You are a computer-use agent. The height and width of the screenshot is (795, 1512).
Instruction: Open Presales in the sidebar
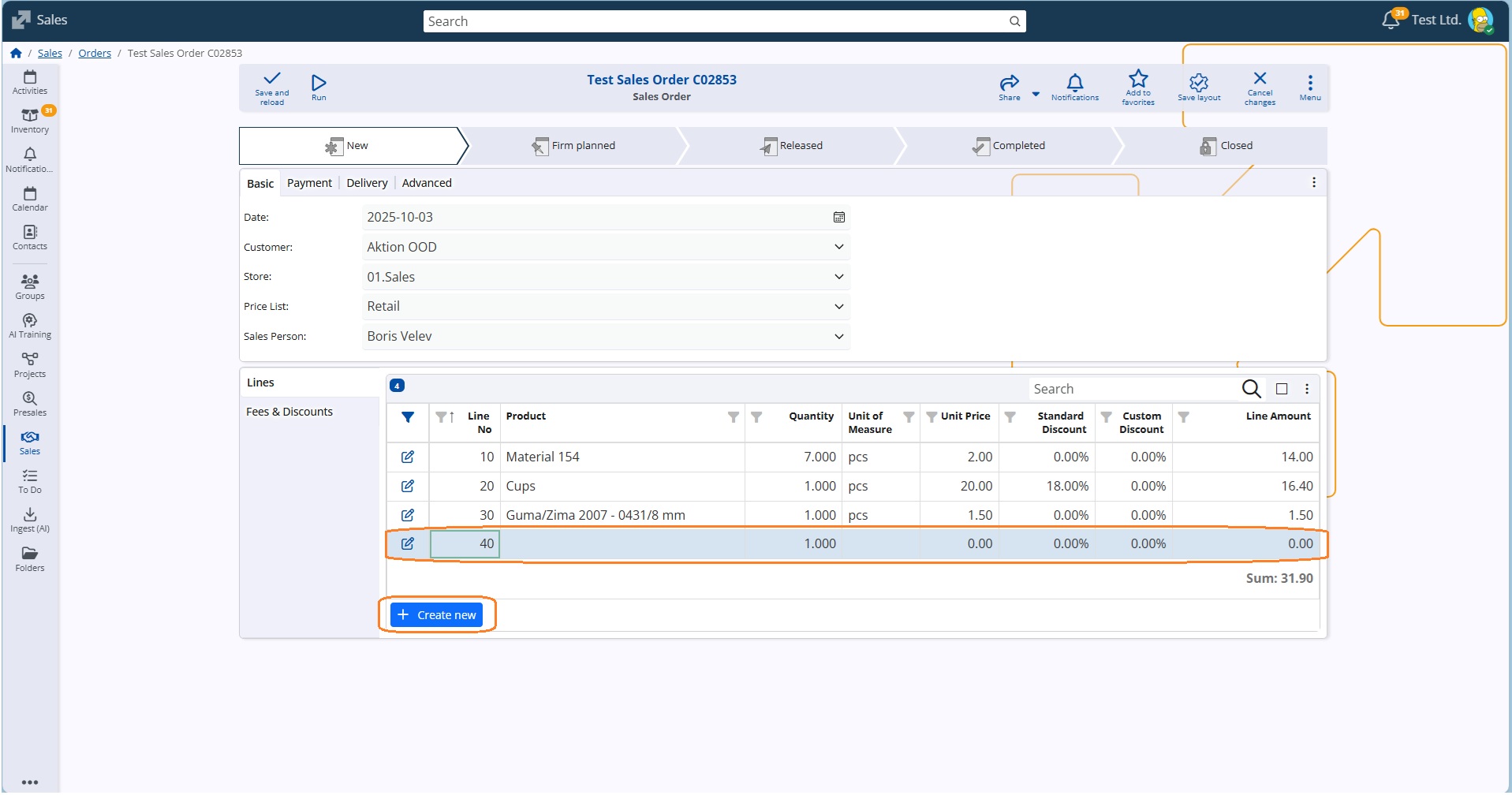[30, 404]
